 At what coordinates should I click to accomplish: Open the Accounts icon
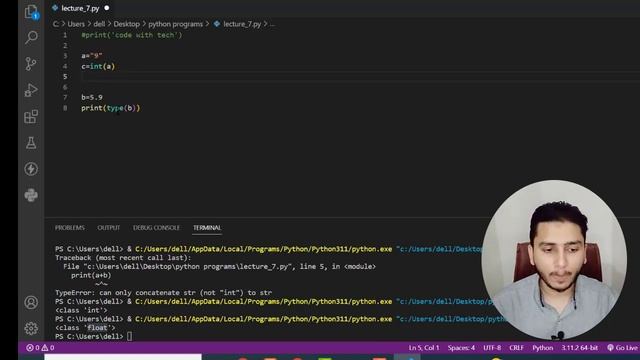click(31, 302)
